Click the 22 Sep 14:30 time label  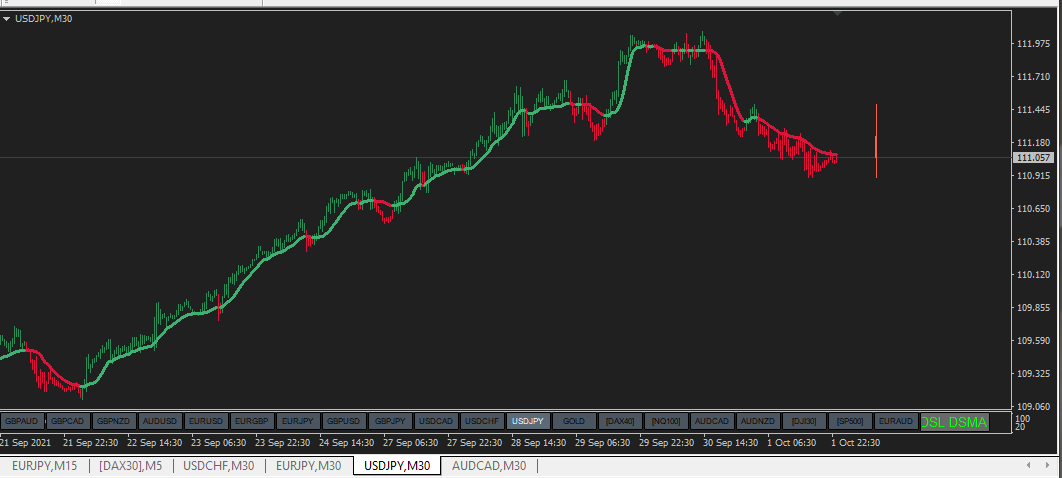coord(154,443)
